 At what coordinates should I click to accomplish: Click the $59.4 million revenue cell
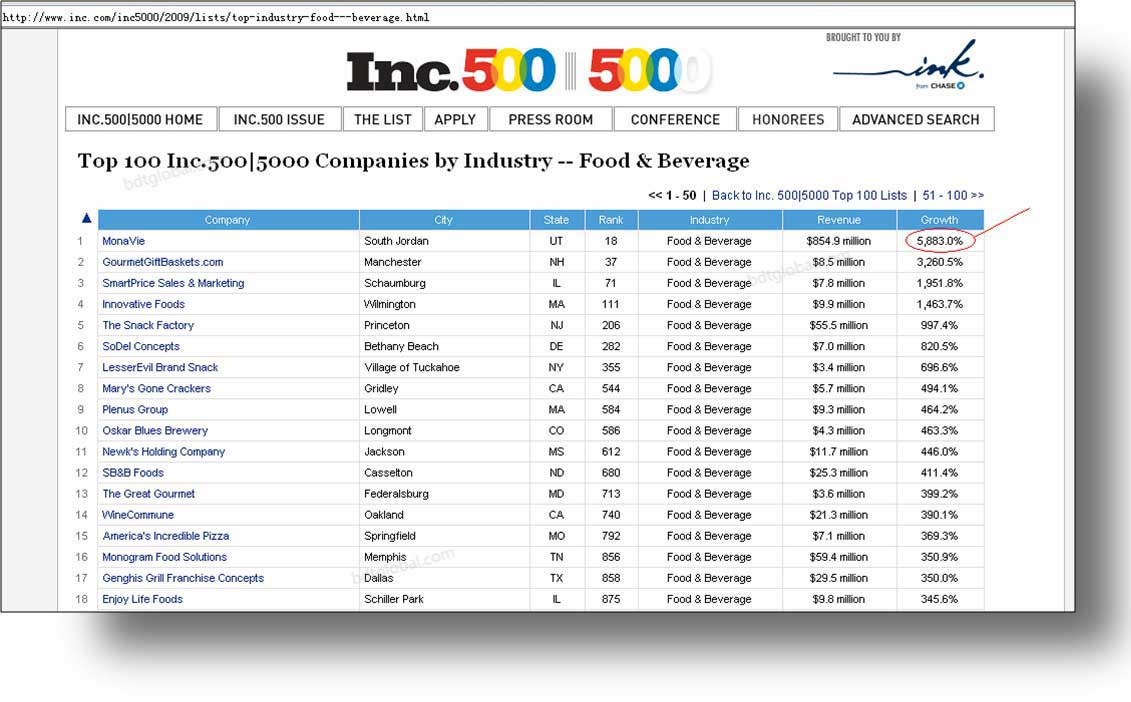click(839, 557)
